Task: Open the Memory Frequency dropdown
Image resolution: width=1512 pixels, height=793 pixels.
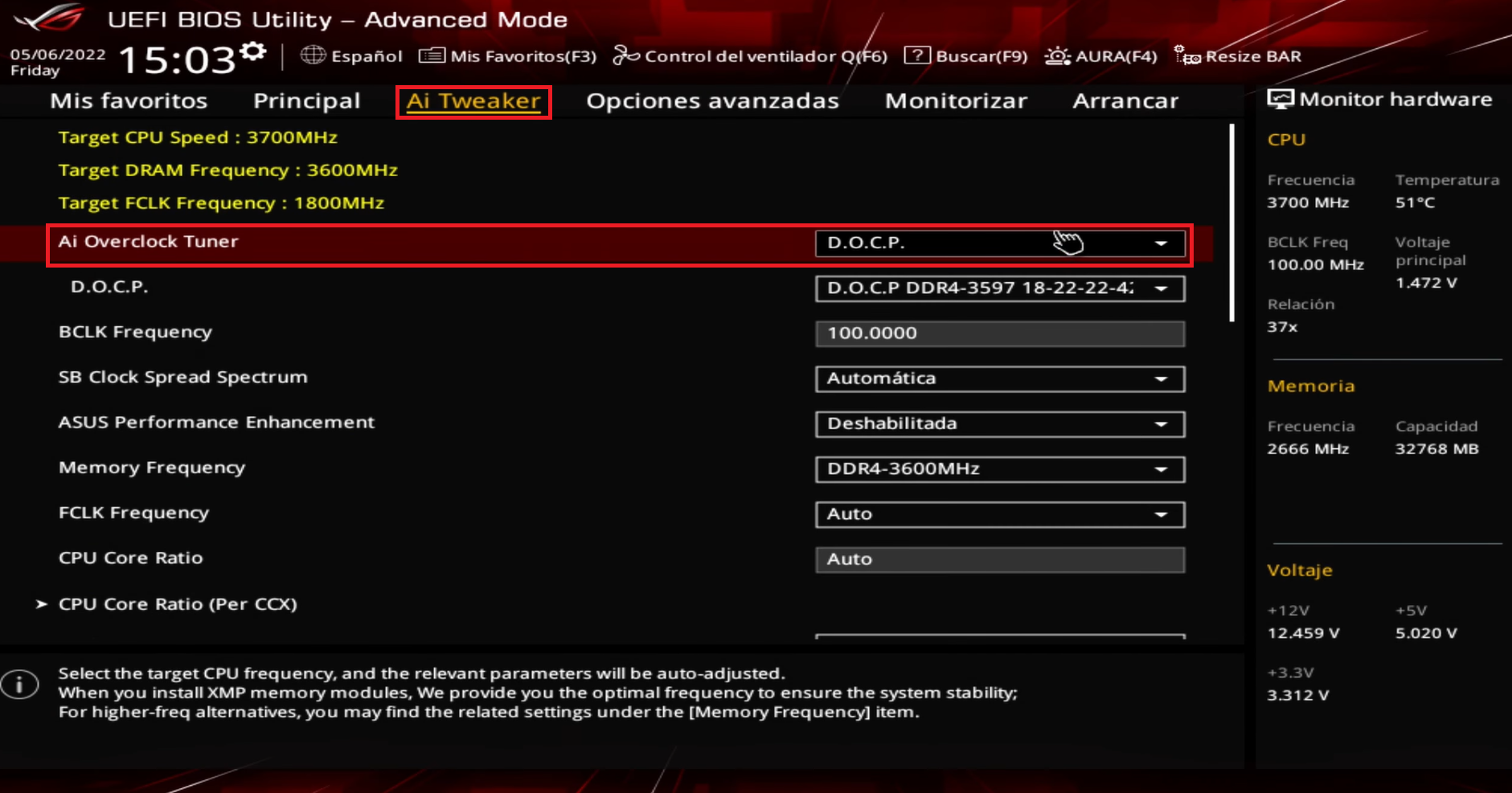Action: [x=999, y=469]
